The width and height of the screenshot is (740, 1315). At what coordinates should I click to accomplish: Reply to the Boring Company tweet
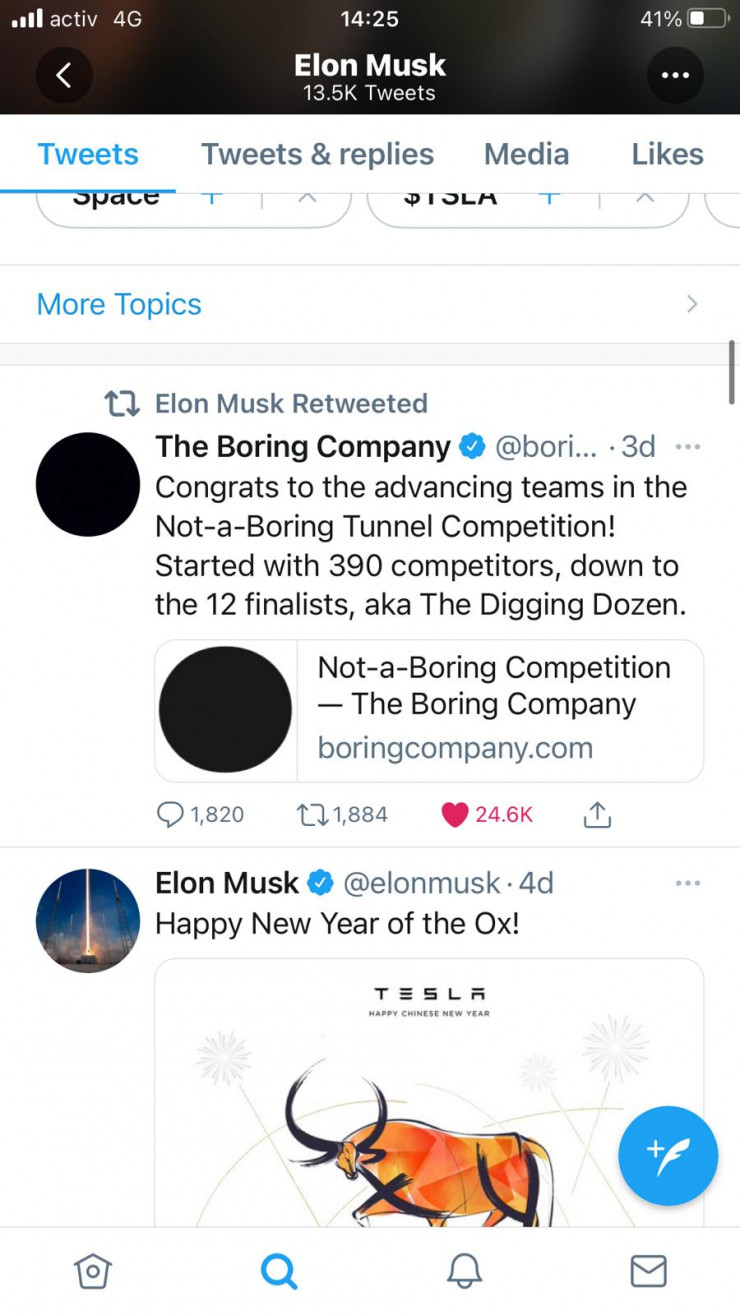click(172, 815)
